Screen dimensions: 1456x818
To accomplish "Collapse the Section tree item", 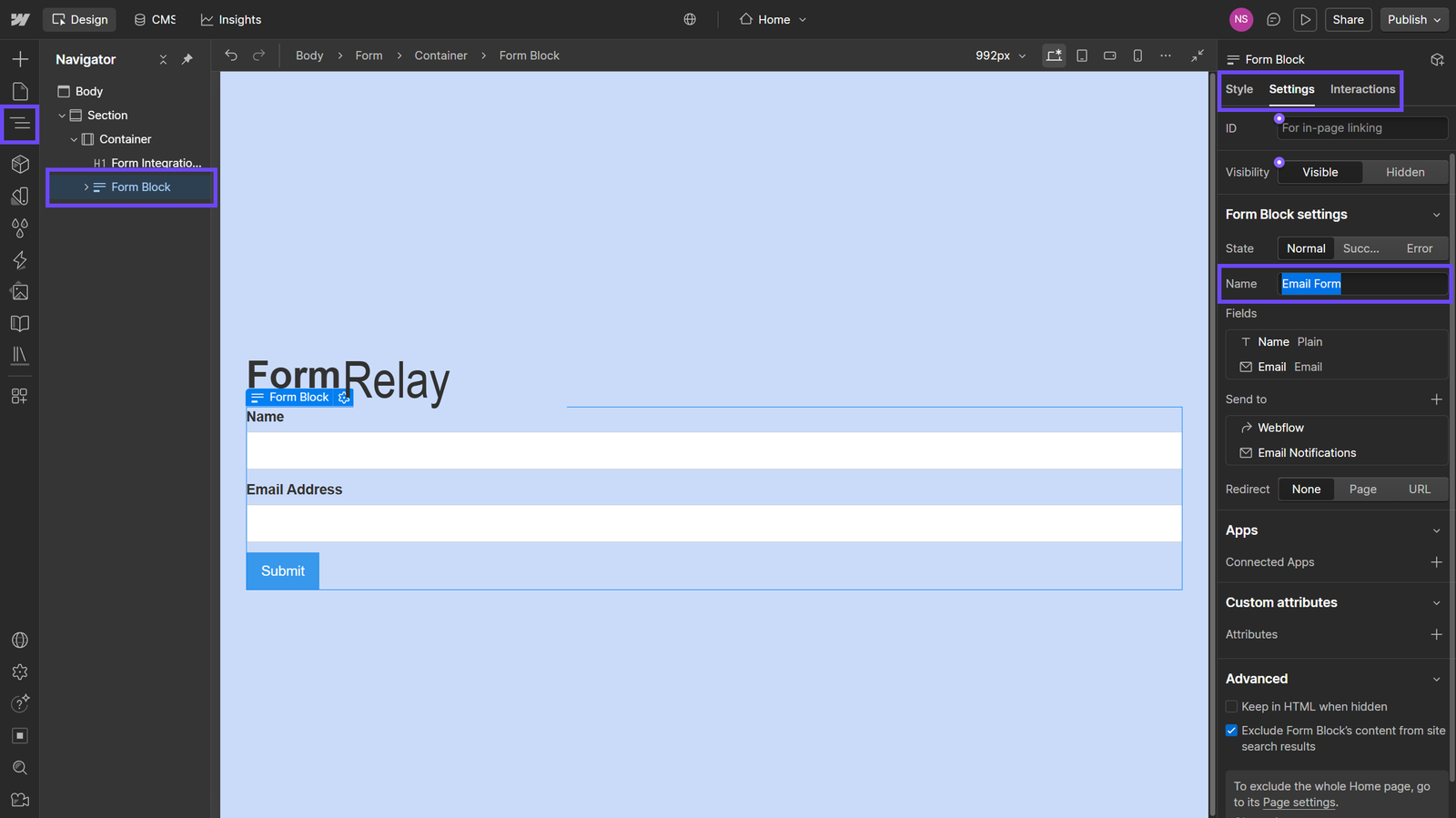I will click(62, 116).
